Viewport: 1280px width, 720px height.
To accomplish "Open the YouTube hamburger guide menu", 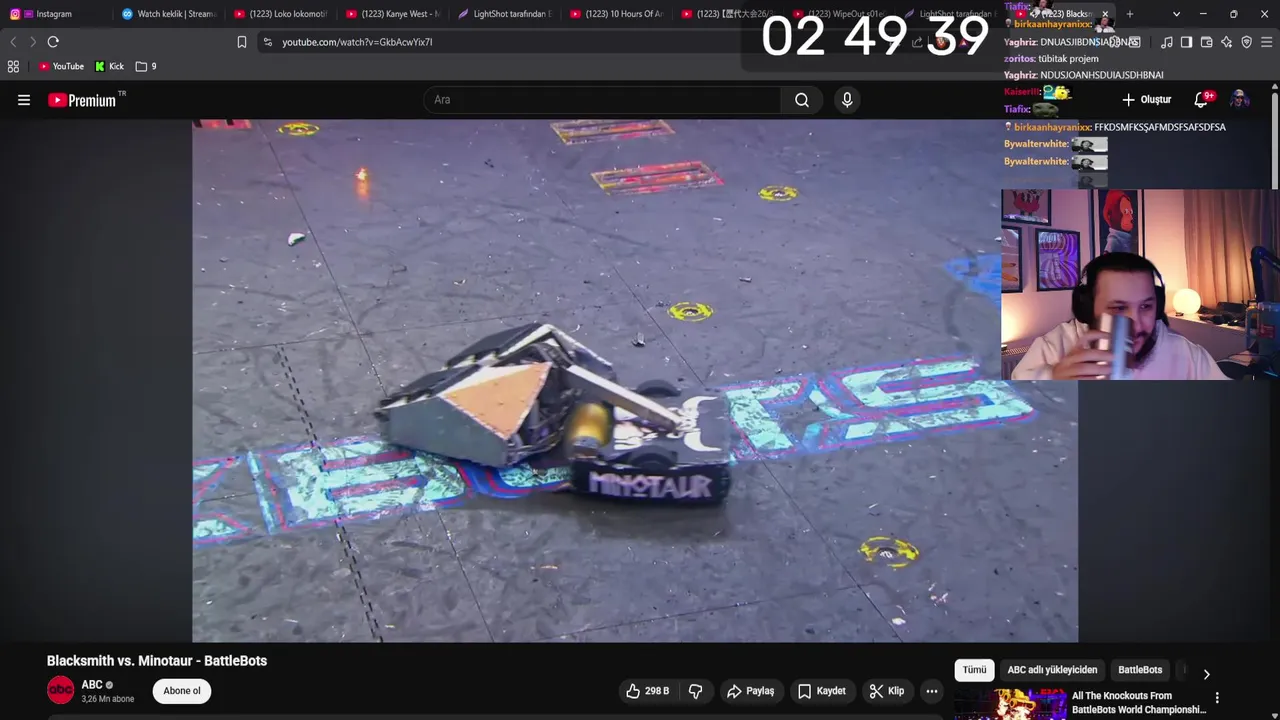I will [x=24, y=100].
